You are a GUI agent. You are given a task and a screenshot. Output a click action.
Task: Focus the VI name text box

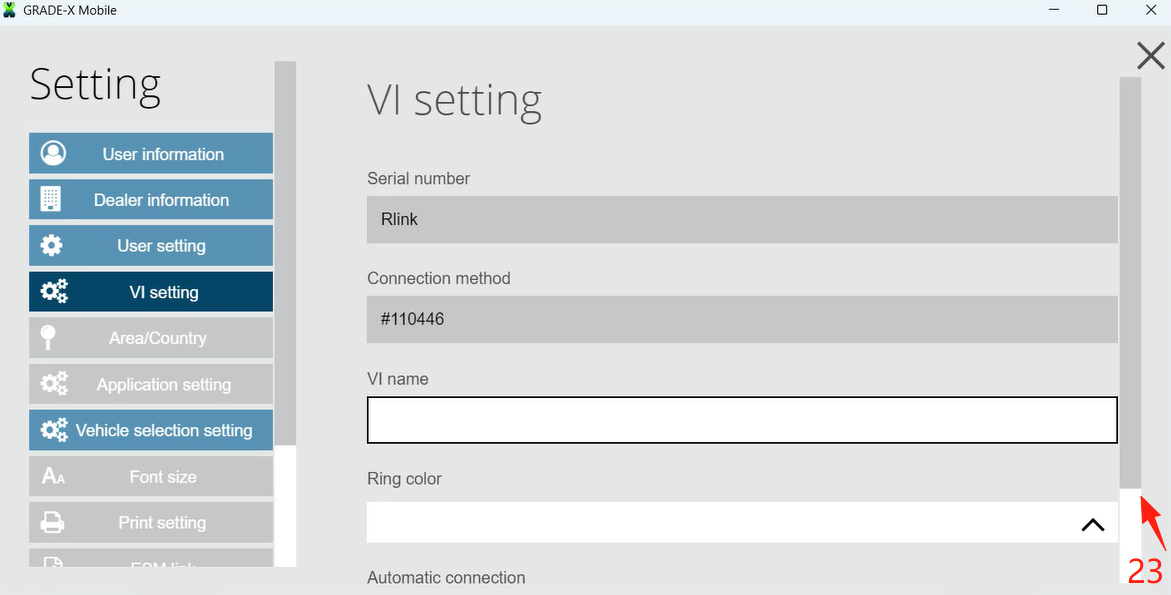click(x=741, y=420)
